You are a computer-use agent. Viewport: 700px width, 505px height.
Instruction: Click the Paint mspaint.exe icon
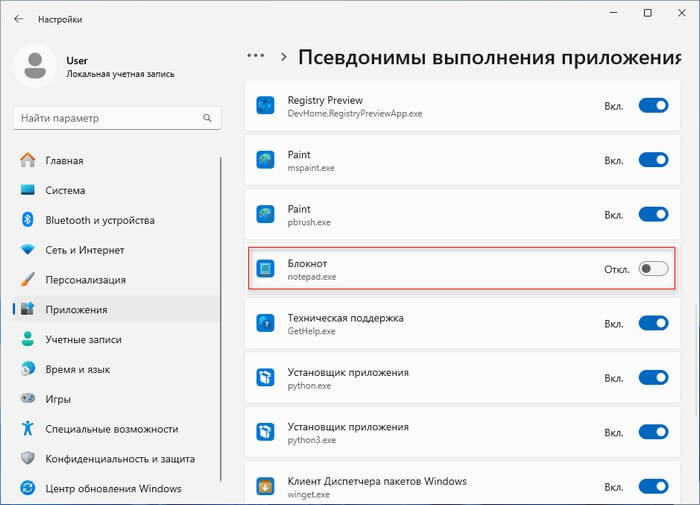pyautogui.click(x=265, y=160)
